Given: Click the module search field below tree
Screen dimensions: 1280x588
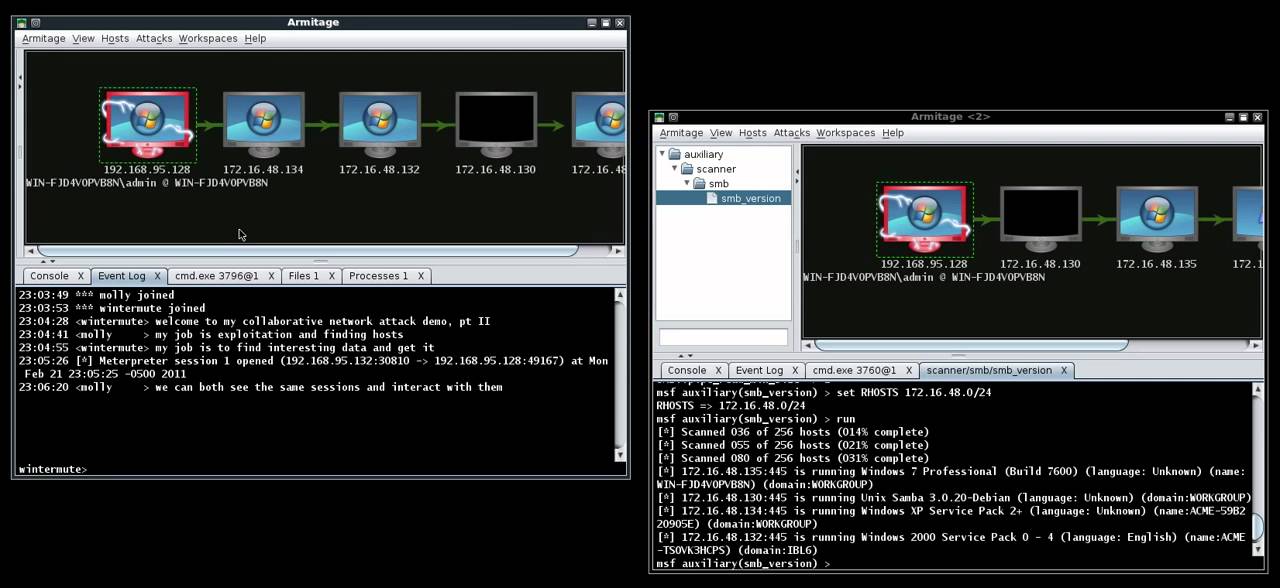Looking at the screenshot, I should 723,337.
